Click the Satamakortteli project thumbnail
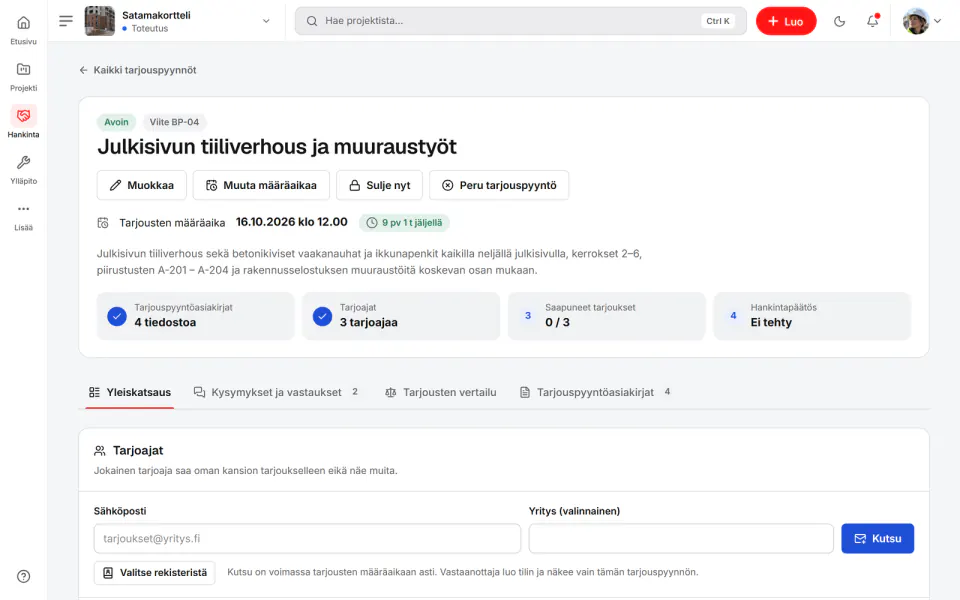Viewport: 960px width, 600px height. point(99,21)
